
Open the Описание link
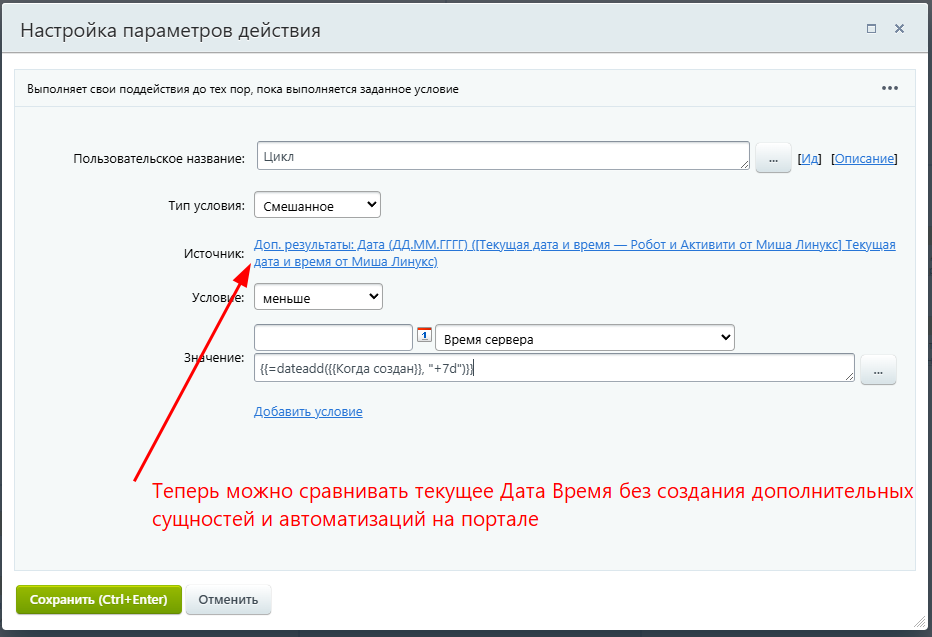tap(864, 159)
